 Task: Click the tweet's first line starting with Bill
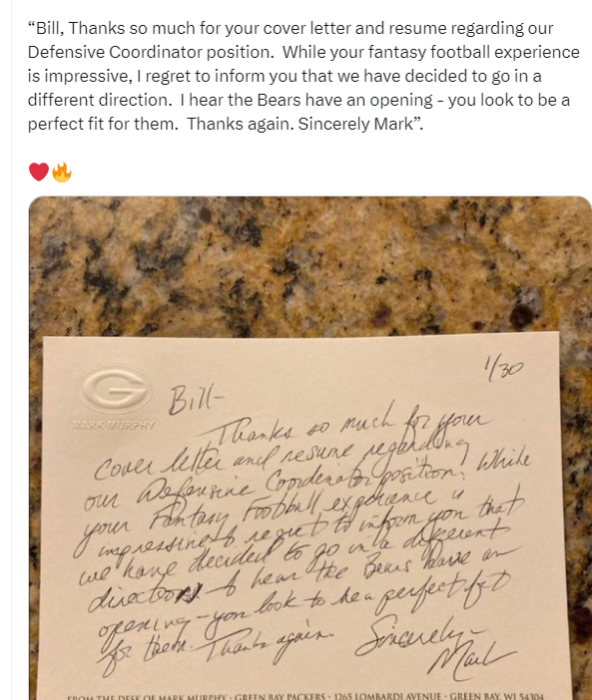[x=290, y=28]
